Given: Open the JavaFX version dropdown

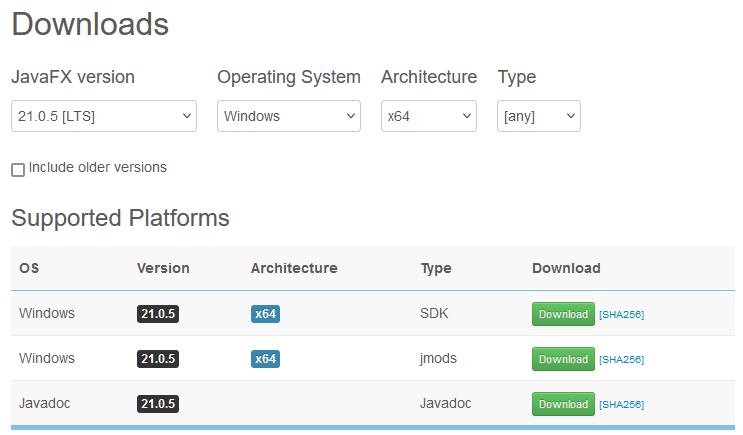Looking at the screenshot, I should coord(104,116).
